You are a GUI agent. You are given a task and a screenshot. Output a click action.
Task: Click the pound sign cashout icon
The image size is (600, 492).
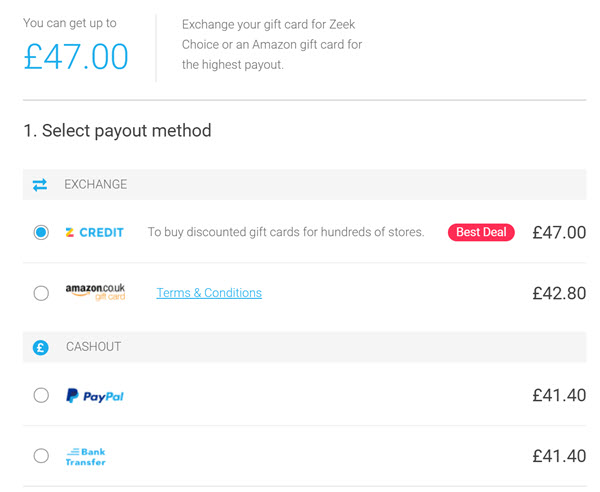click(x=41, y=347)
